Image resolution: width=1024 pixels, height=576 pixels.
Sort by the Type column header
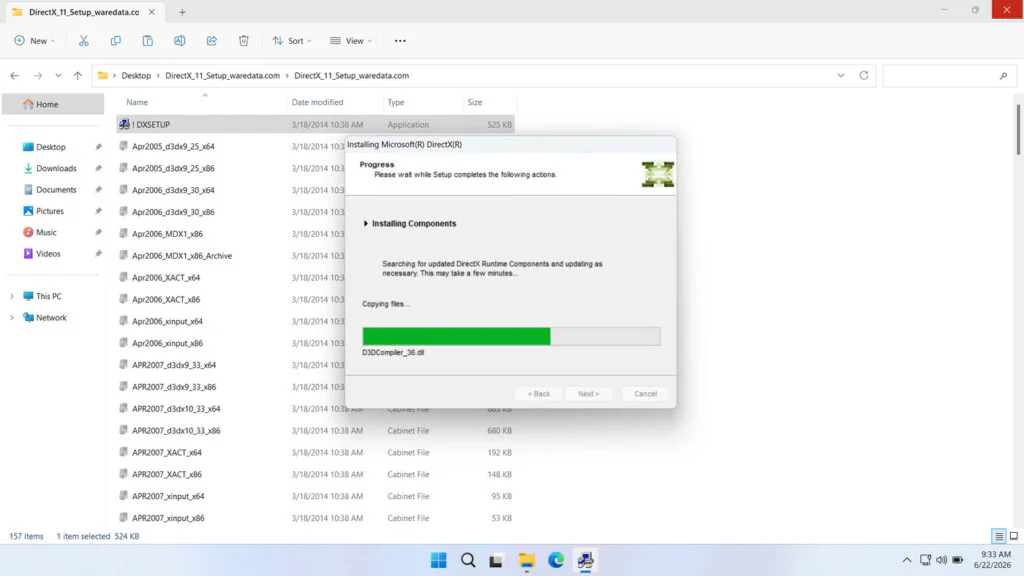tap(396, 103)
